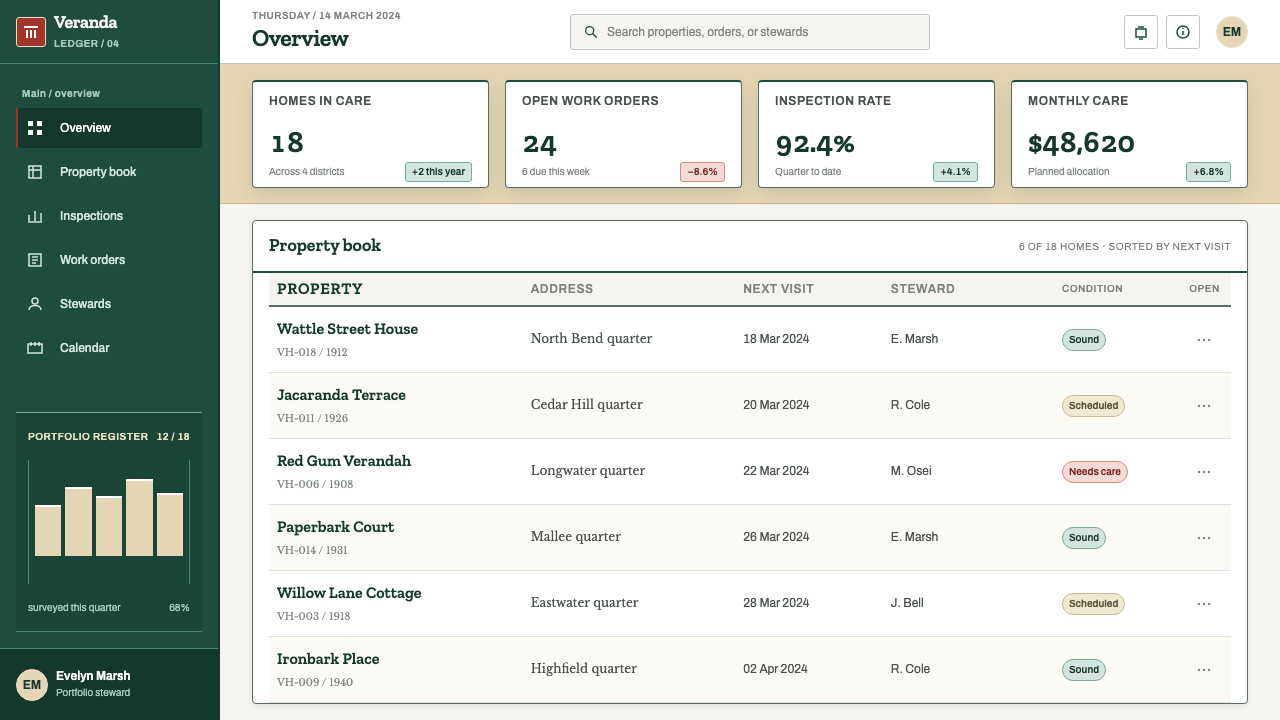Image resolution: width=1280 pixels, height=720 pixels.
Task: Click steward J. Bell in the table
Action: pyautogui.click(x=907, y=603)
